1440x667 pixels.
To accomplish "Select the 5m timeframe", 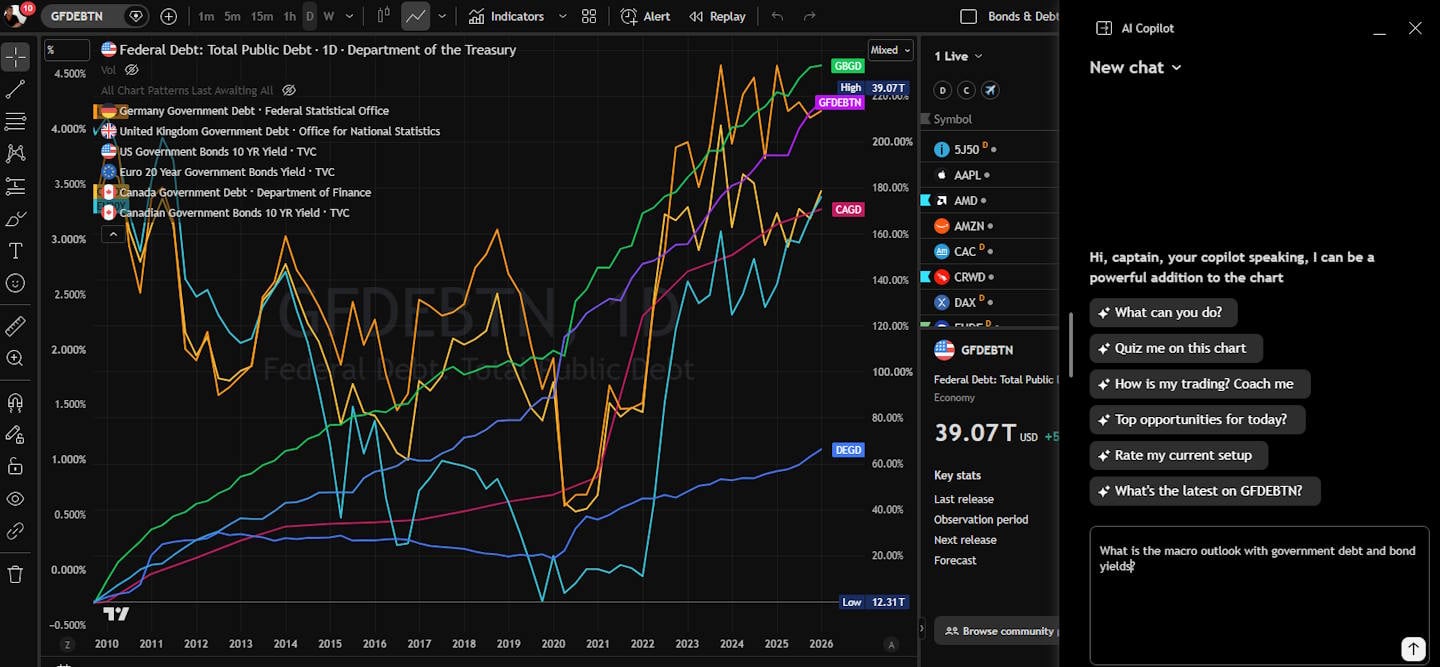I will [232, 16].
